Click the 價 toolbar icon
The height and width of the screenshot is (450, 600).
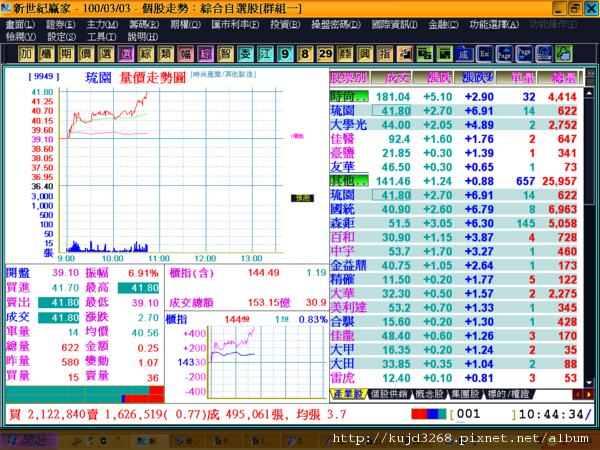(86, 54)
